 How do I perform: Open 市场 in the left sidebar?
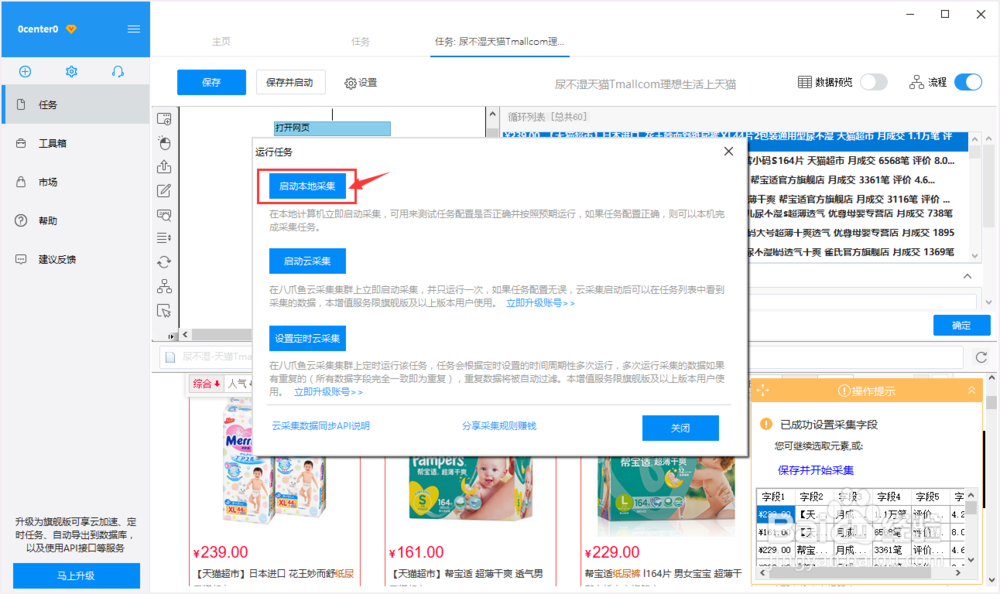[x=75, y=182]
